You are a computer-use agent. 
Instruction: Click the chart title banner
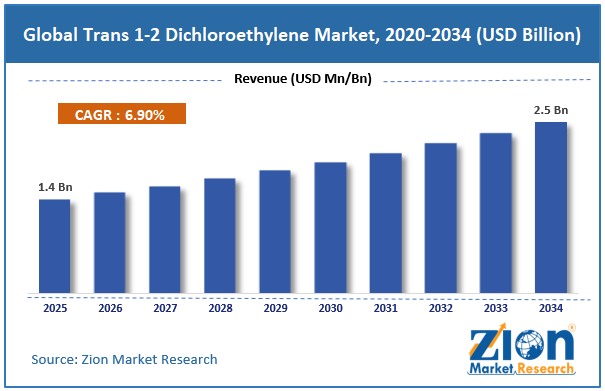[x=302, y=34]
